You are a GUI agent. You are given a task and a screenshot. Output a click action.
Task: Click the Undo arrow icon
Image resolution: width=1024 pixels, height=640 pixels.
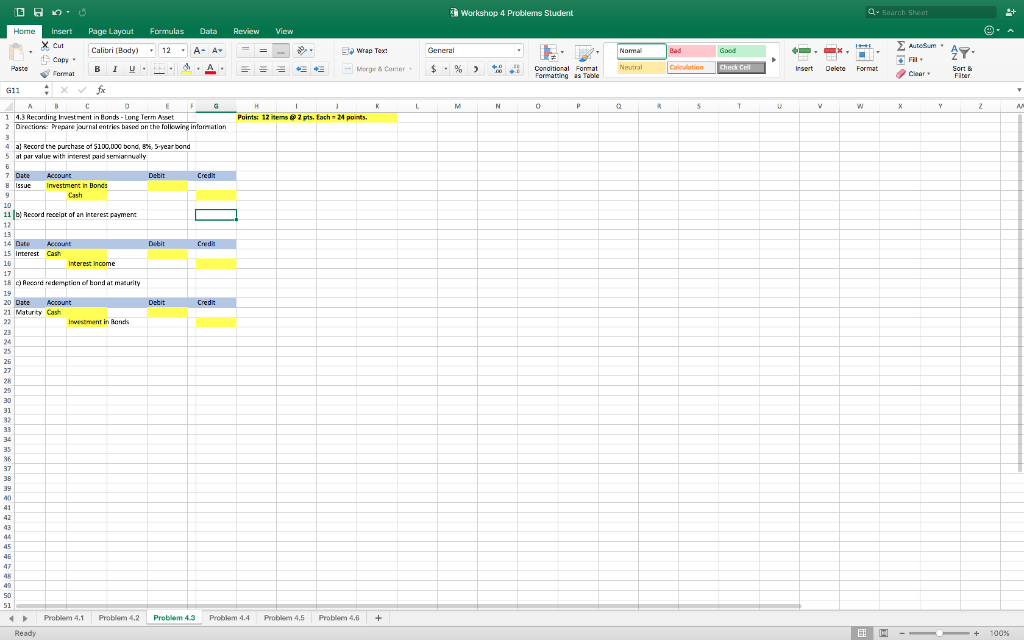click(x=57, y=12)
